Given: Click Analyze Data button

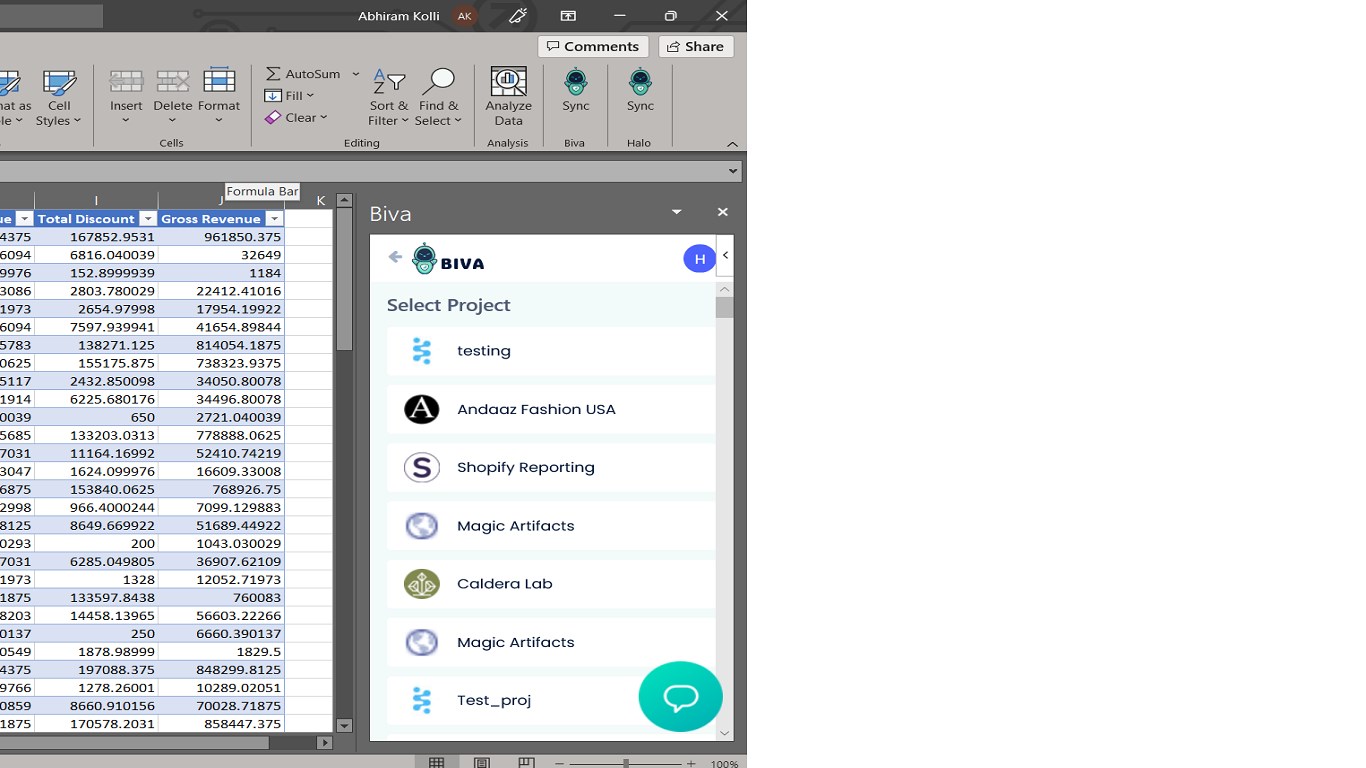Looking at the screenshot, I should click(x=508, y=98).
